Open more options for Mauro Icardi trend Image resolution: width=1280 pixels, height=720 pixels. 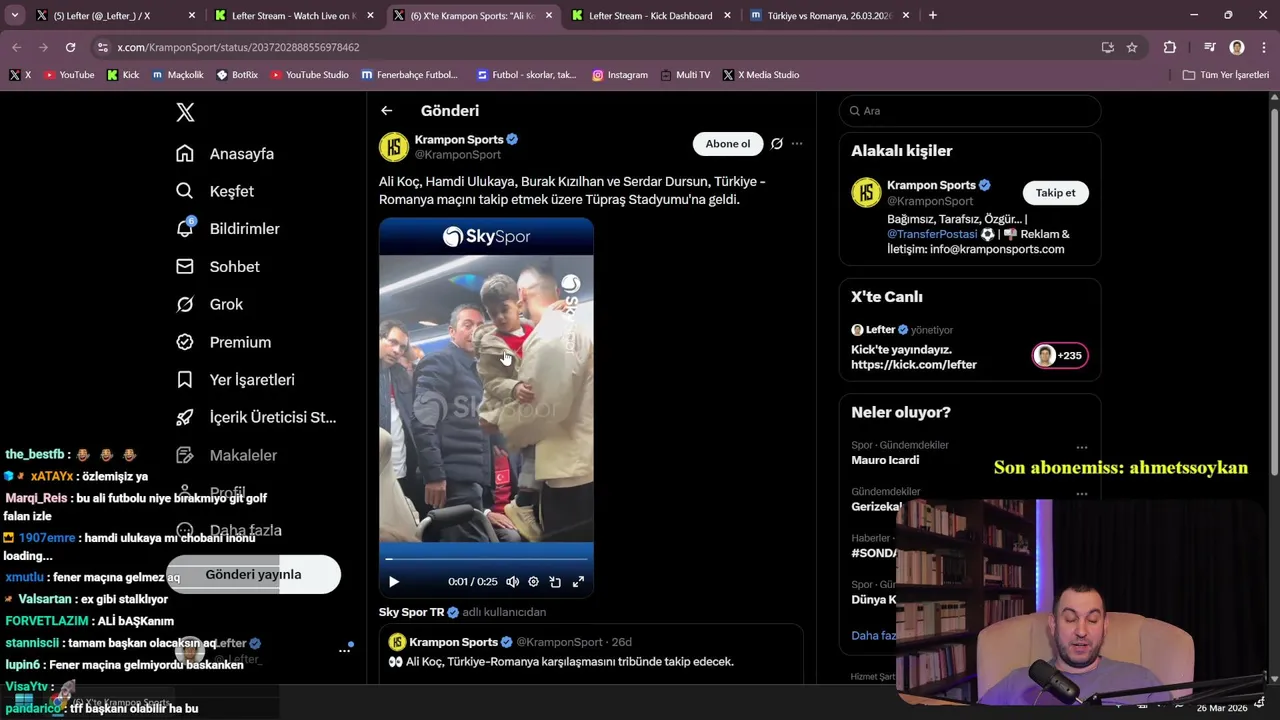pos(1082,448)
